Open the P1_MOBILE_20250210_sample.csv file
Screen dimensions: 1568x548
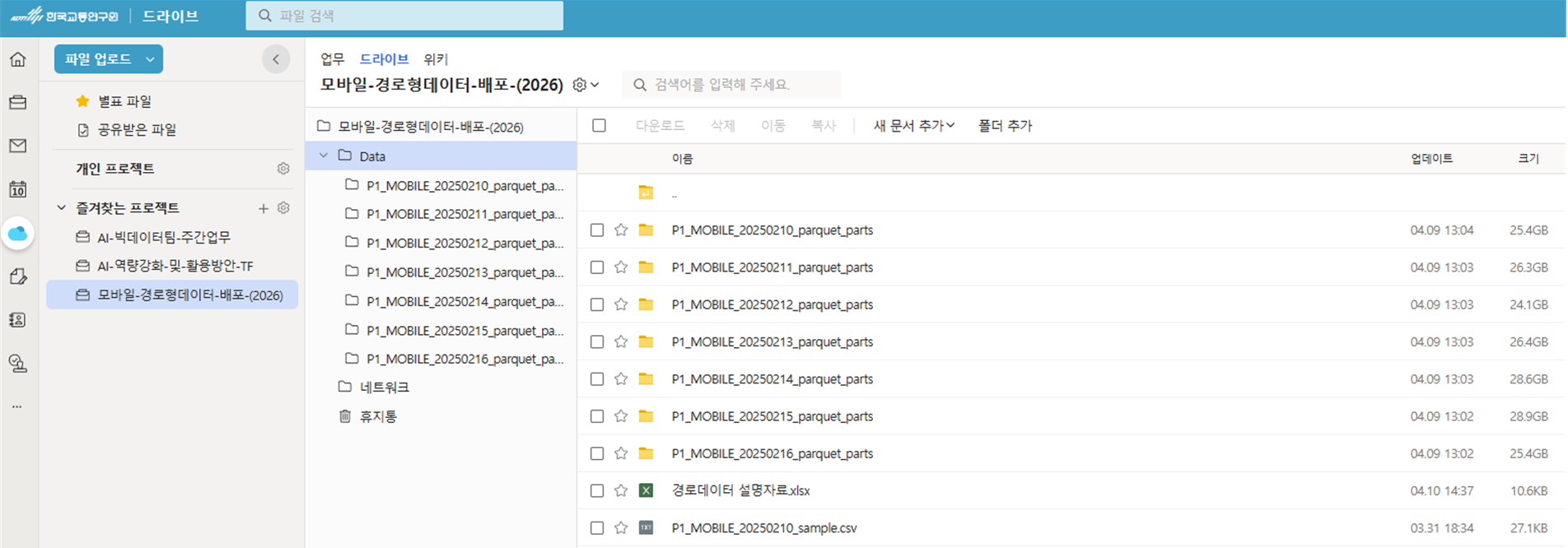click(x=763, y=528)
